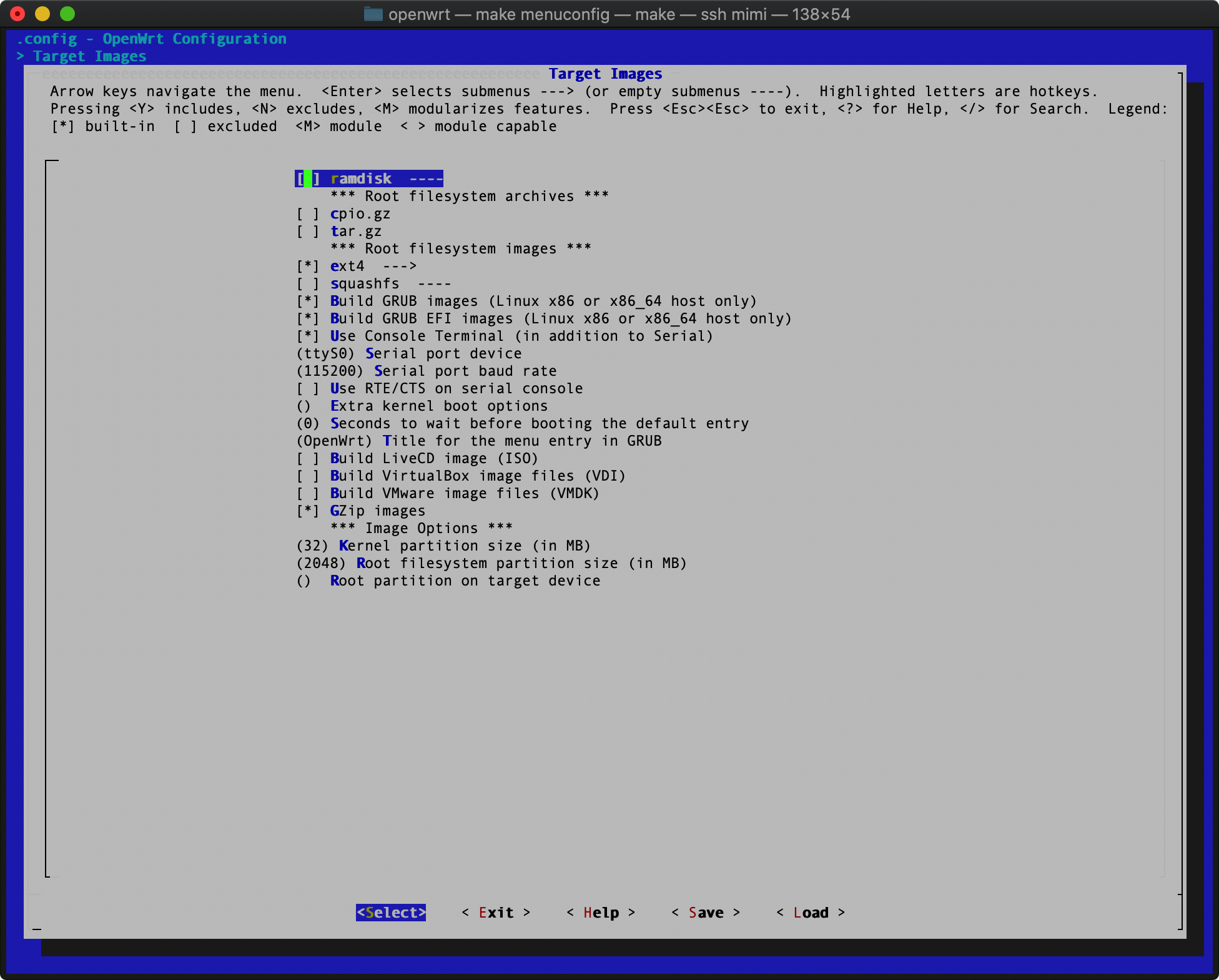The image size is (1219, 980).
Task: Click the Help button
Action: coord(601,913)
